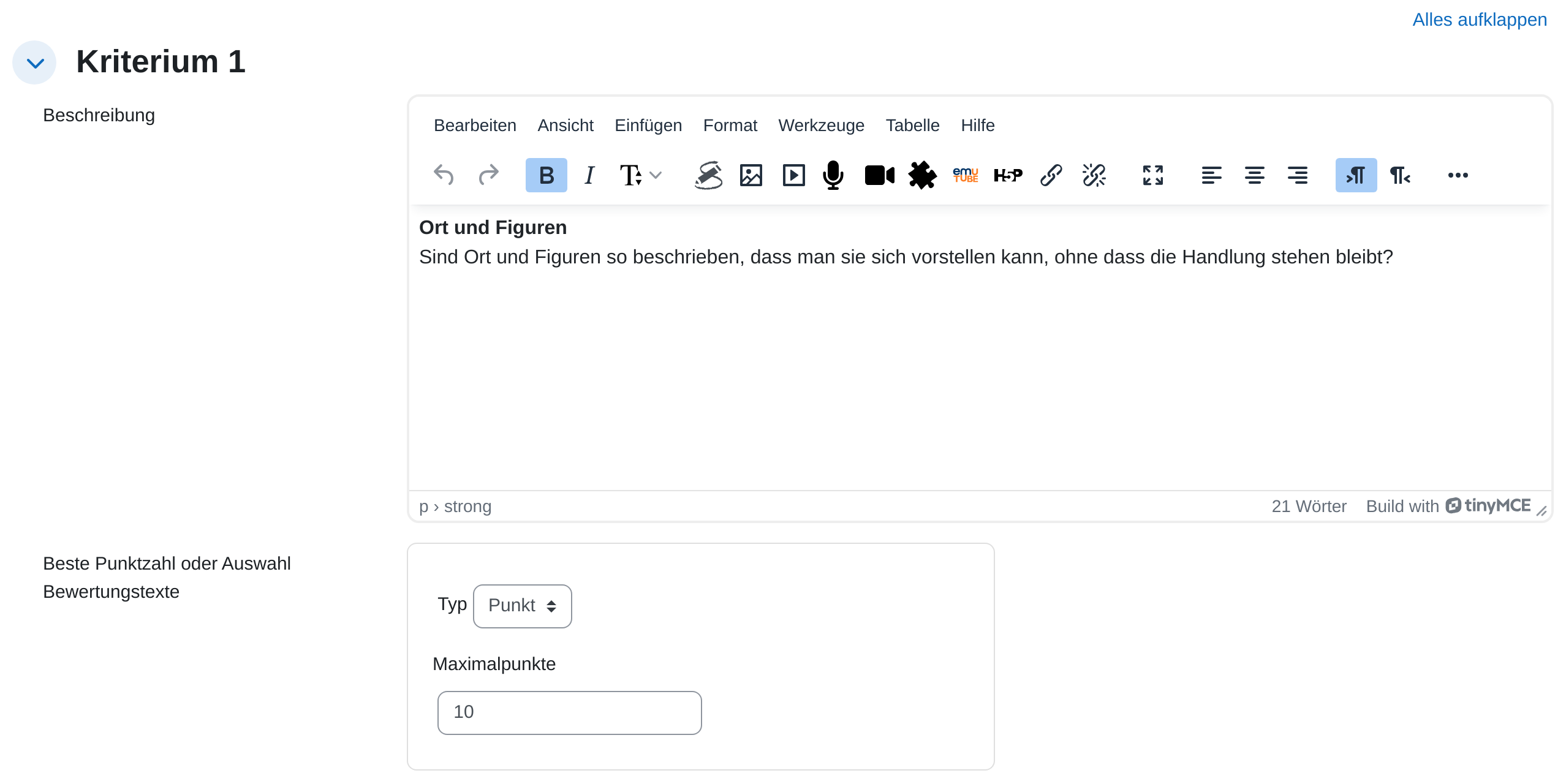Click the 'Ort und Figuren' heading text
Viewport: 1566px width, 784px height.
coord(493,227)
